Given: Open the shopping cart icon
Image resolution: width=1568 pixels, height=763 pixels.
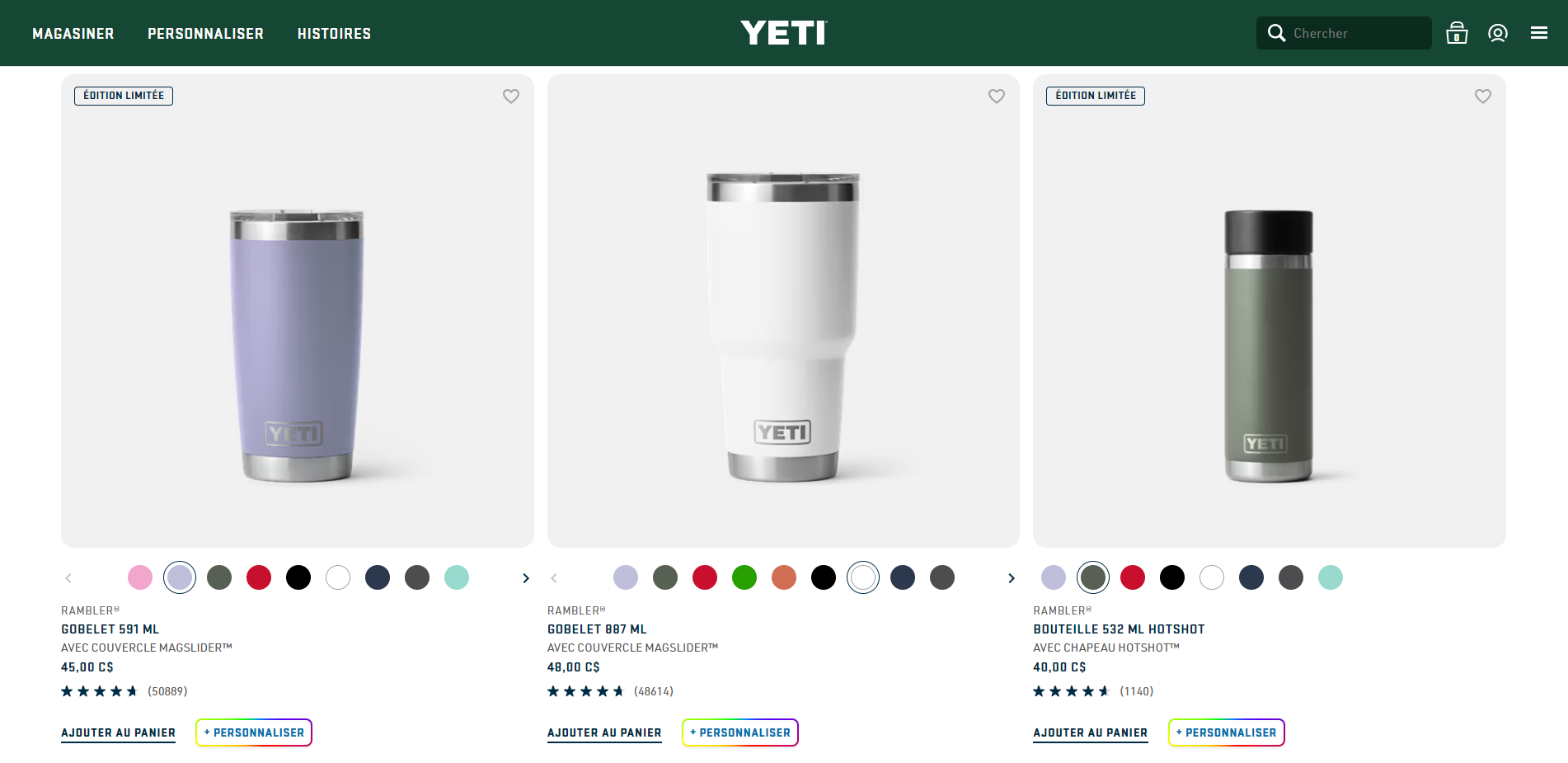Looking at the screenshot, I should pyautogui.click(x=1457, y=33).
